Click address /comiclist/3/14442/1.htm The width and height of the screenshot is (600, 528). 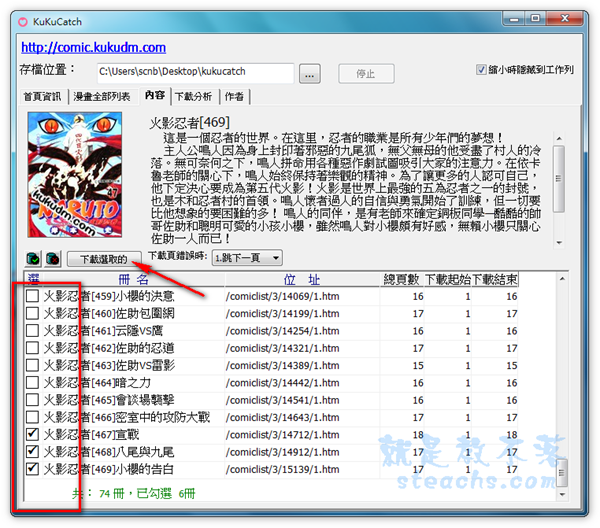tap(282, 383)
